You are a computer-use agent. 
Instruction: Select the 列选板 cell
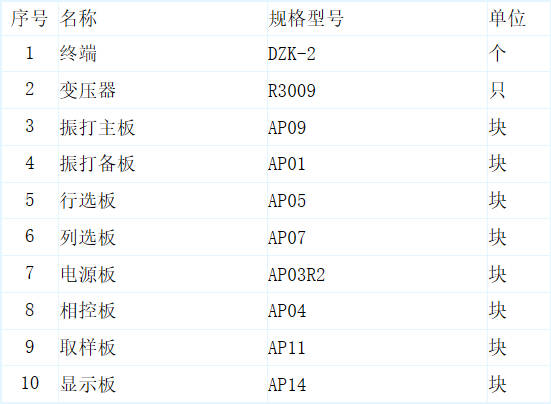(163, 237)
